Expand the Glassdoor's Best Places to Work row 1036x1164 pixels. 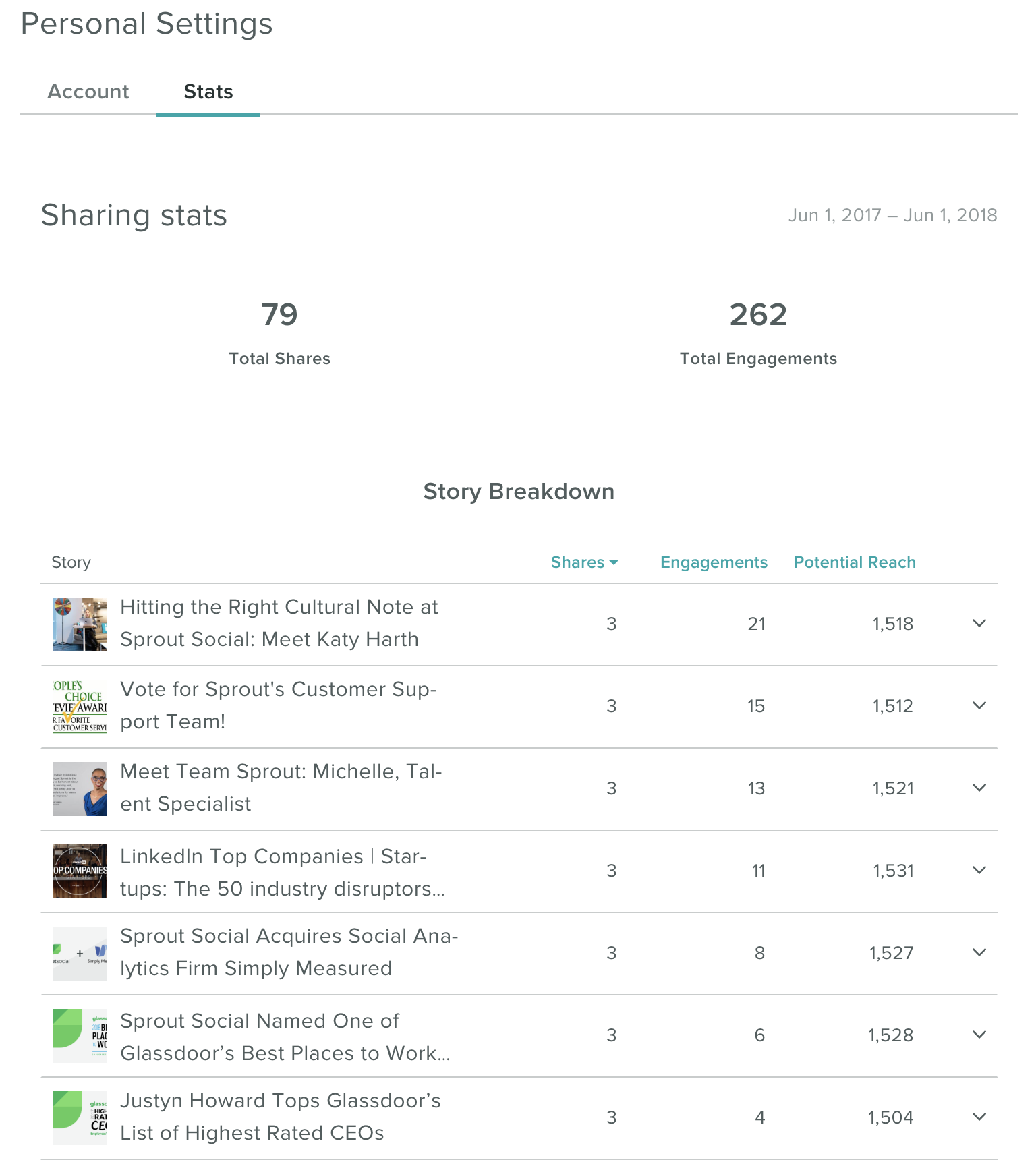(979, 1035)
